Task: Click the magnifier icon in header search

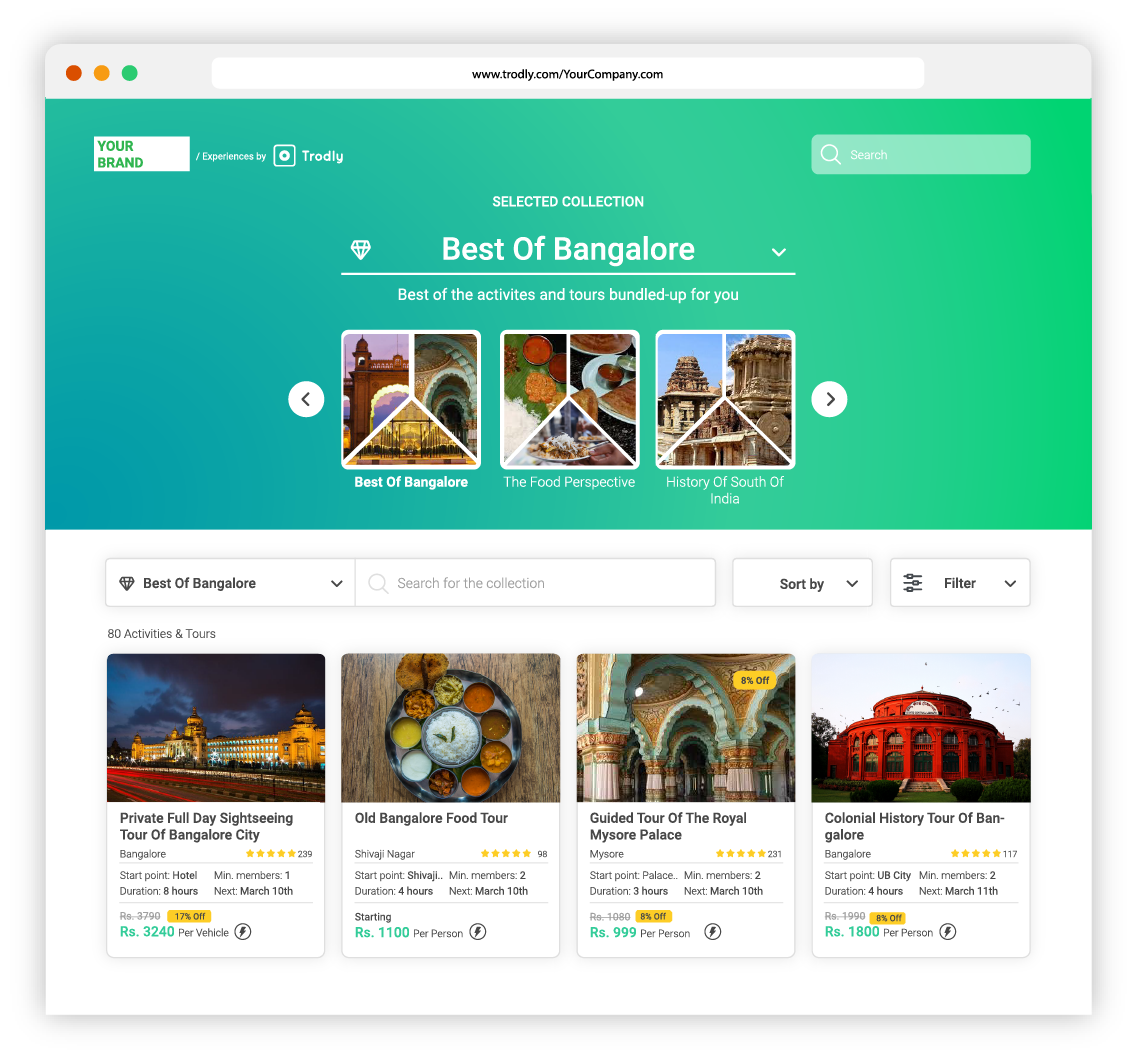Action: [x=830, y=155]
